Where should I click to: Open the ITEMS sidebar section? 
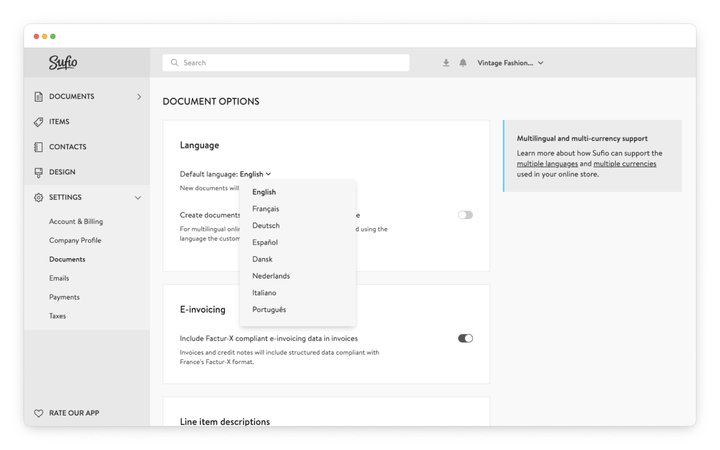(x=59, y=122)
